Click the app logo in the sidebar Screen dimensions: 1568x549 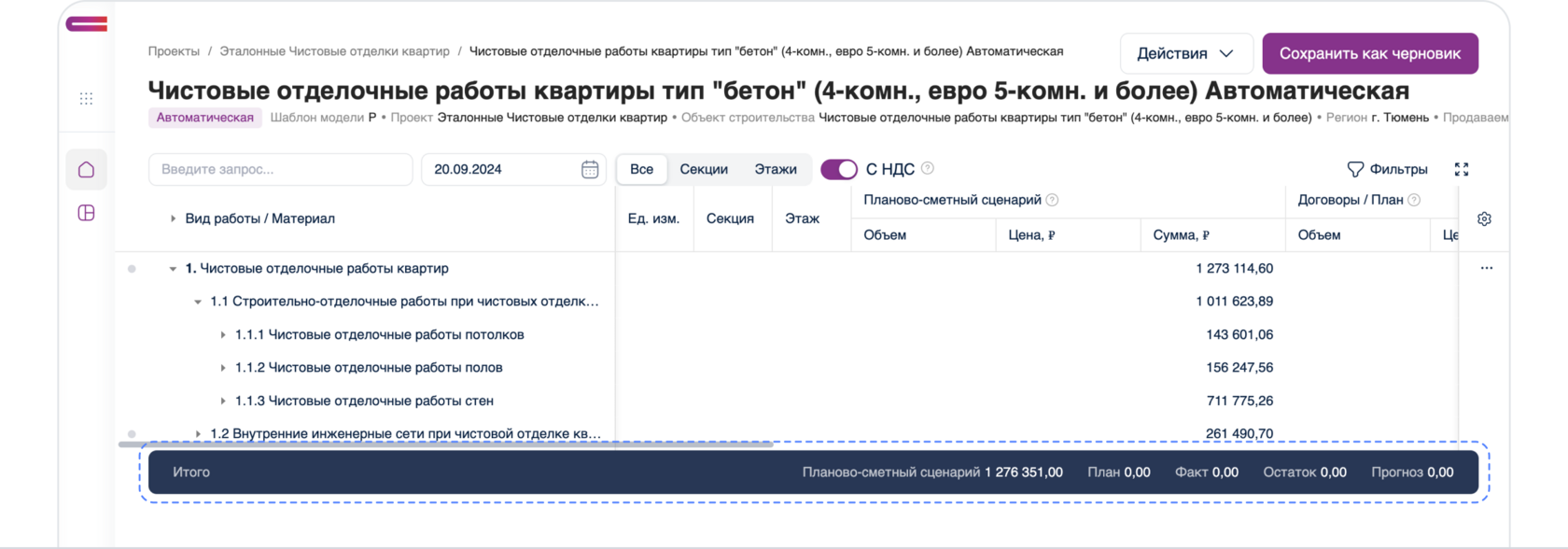(87, 23)
